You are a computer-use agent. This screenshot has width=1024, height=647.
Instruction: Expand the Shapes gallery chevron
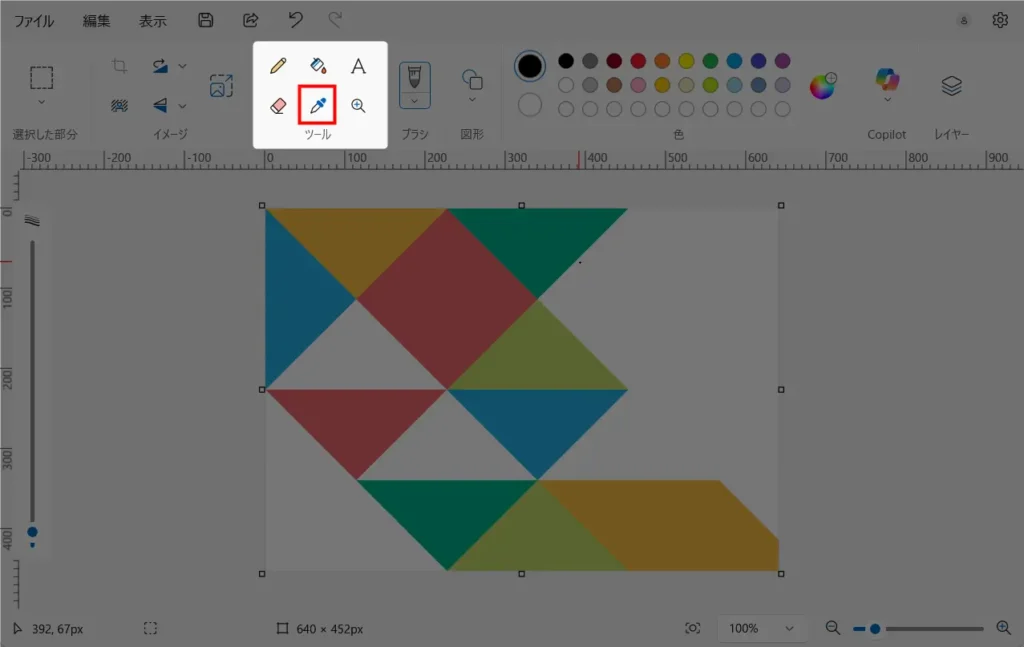[x=472, y=100]
